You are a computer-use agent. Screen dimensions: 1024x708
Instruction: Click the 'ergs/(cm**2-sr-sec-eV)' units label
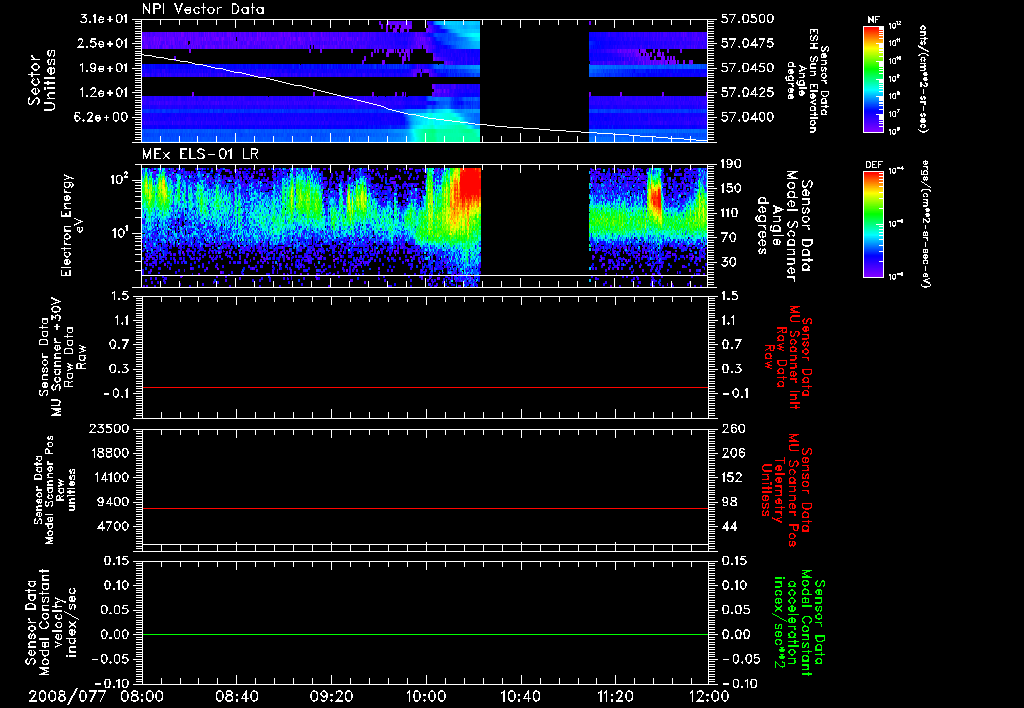(926, 223)
